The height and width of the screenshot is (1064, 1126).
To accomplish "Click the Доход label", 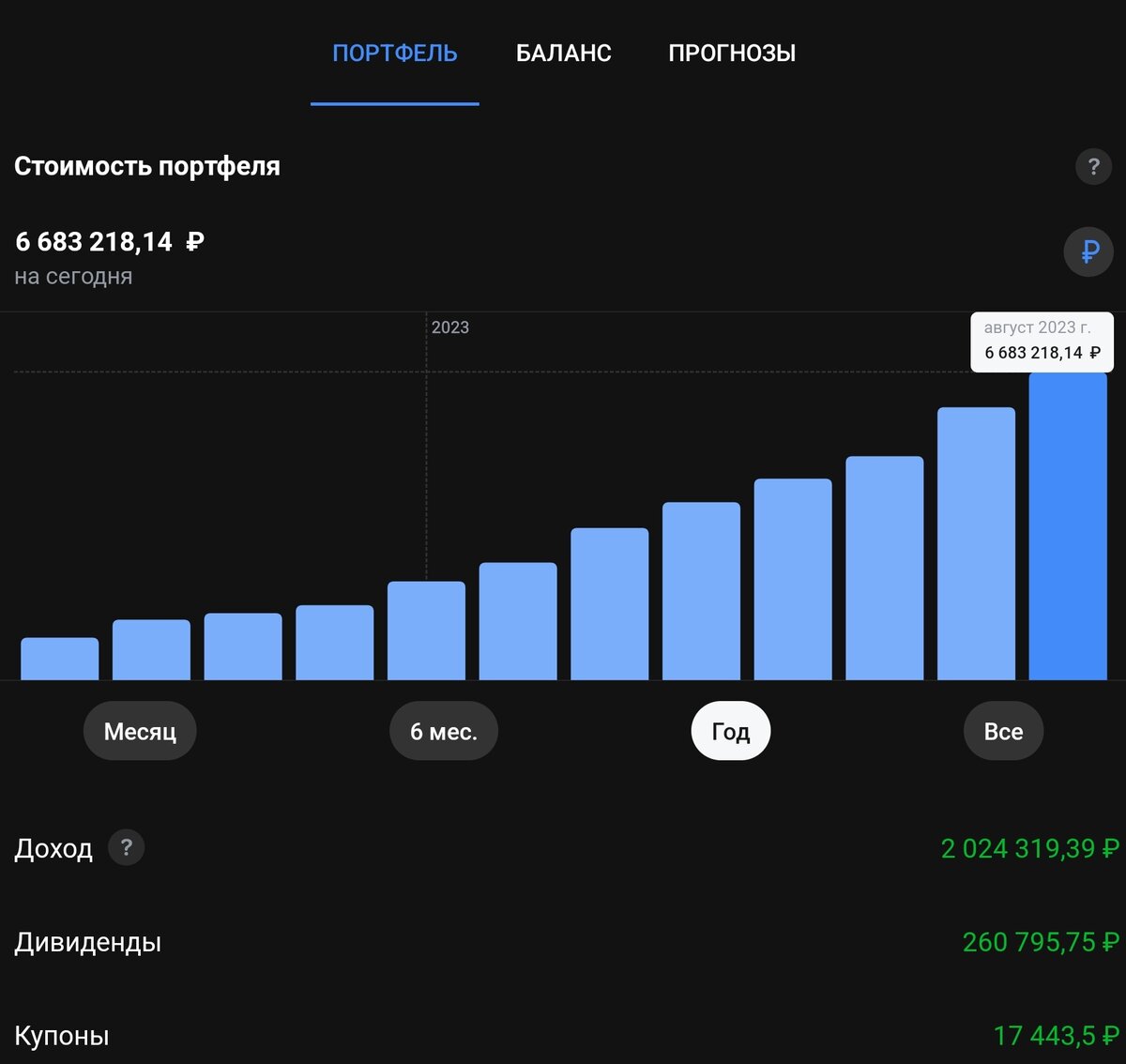I will (53, 848).
